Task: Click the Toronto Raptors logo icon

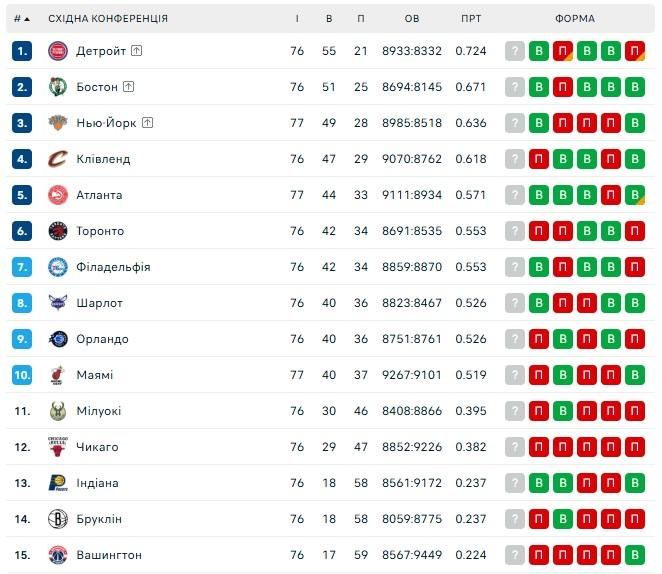Action: coord(57,231)
